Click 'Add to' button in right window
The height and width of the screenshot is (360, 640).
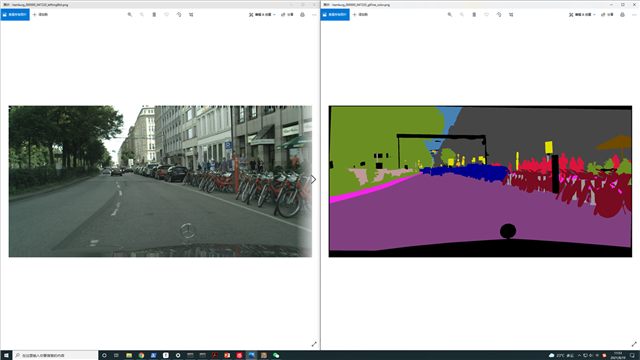click(x=360, y=15)
